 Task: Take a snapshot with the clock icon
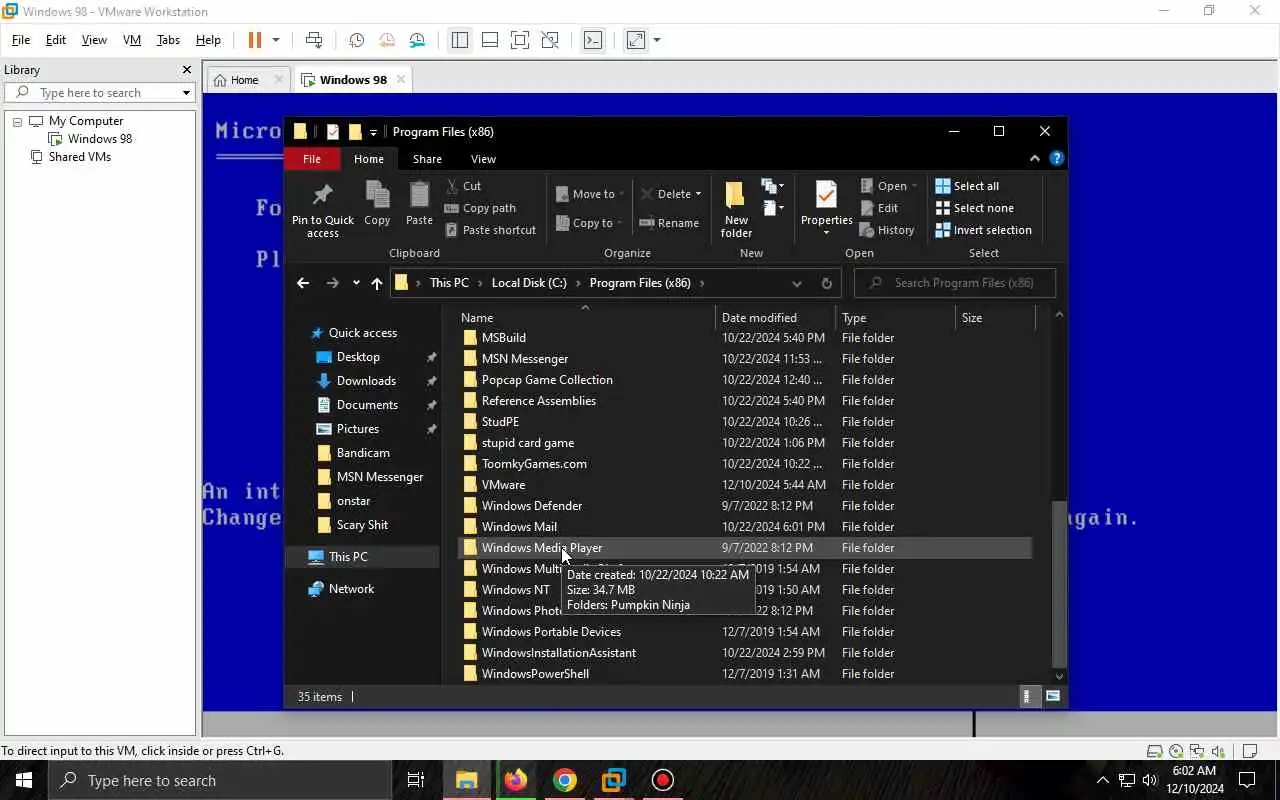(x=356, y=40)
